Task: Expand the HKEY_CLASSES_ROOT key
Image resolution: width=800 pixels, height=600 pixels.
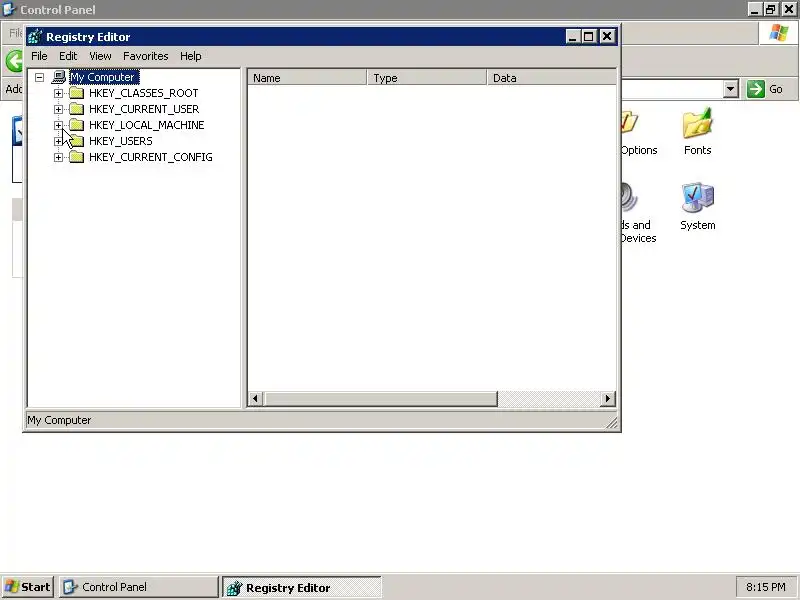Action: 58,93
